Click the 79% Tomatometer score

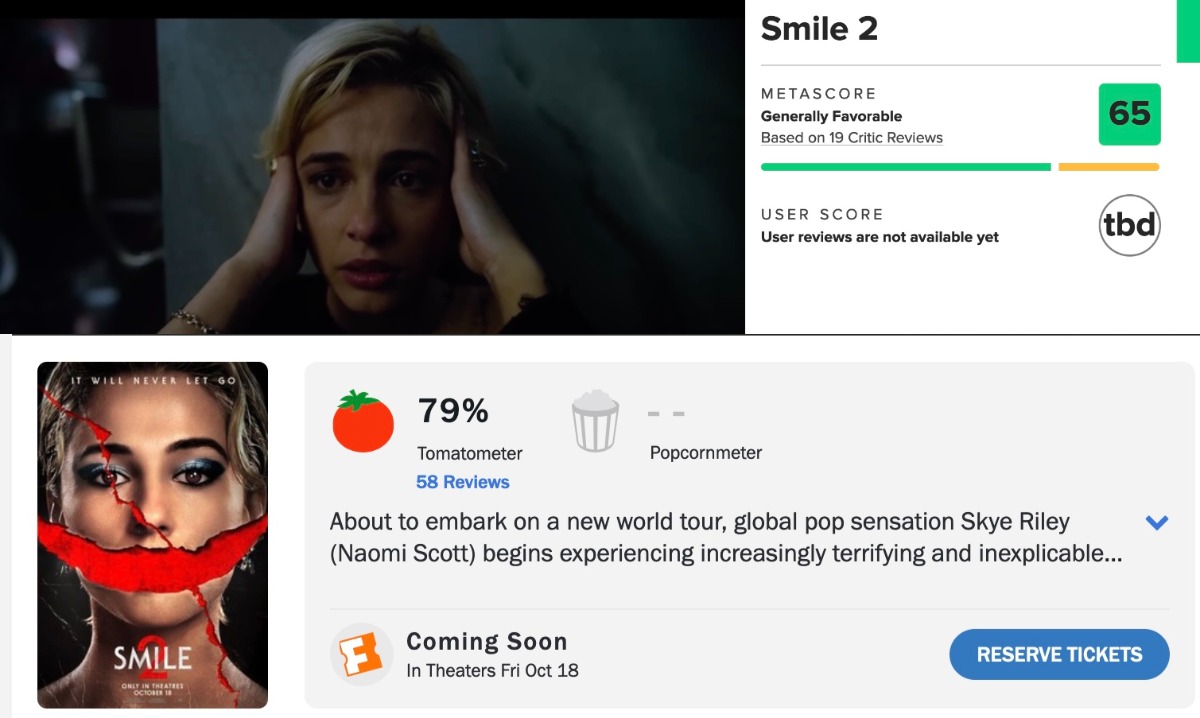point(453,410)
